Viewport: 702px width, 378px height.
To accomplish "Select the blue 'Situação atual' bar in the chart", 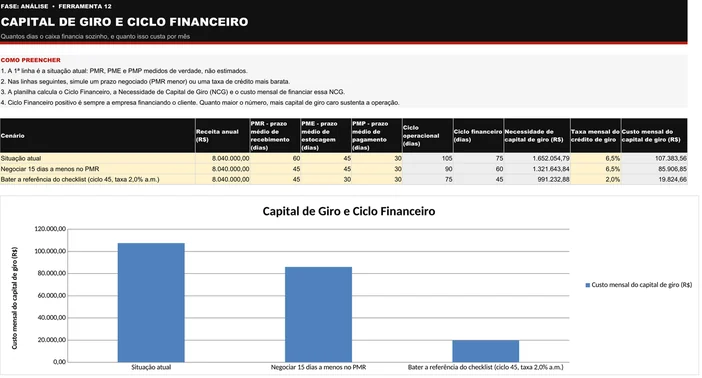I will tap(151, 302).
